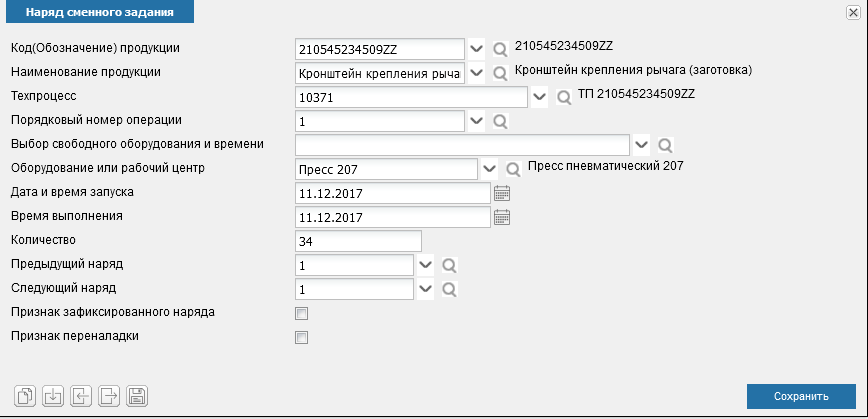Search Оборудование или рабочий центр via magnifier

coord(514,169)
